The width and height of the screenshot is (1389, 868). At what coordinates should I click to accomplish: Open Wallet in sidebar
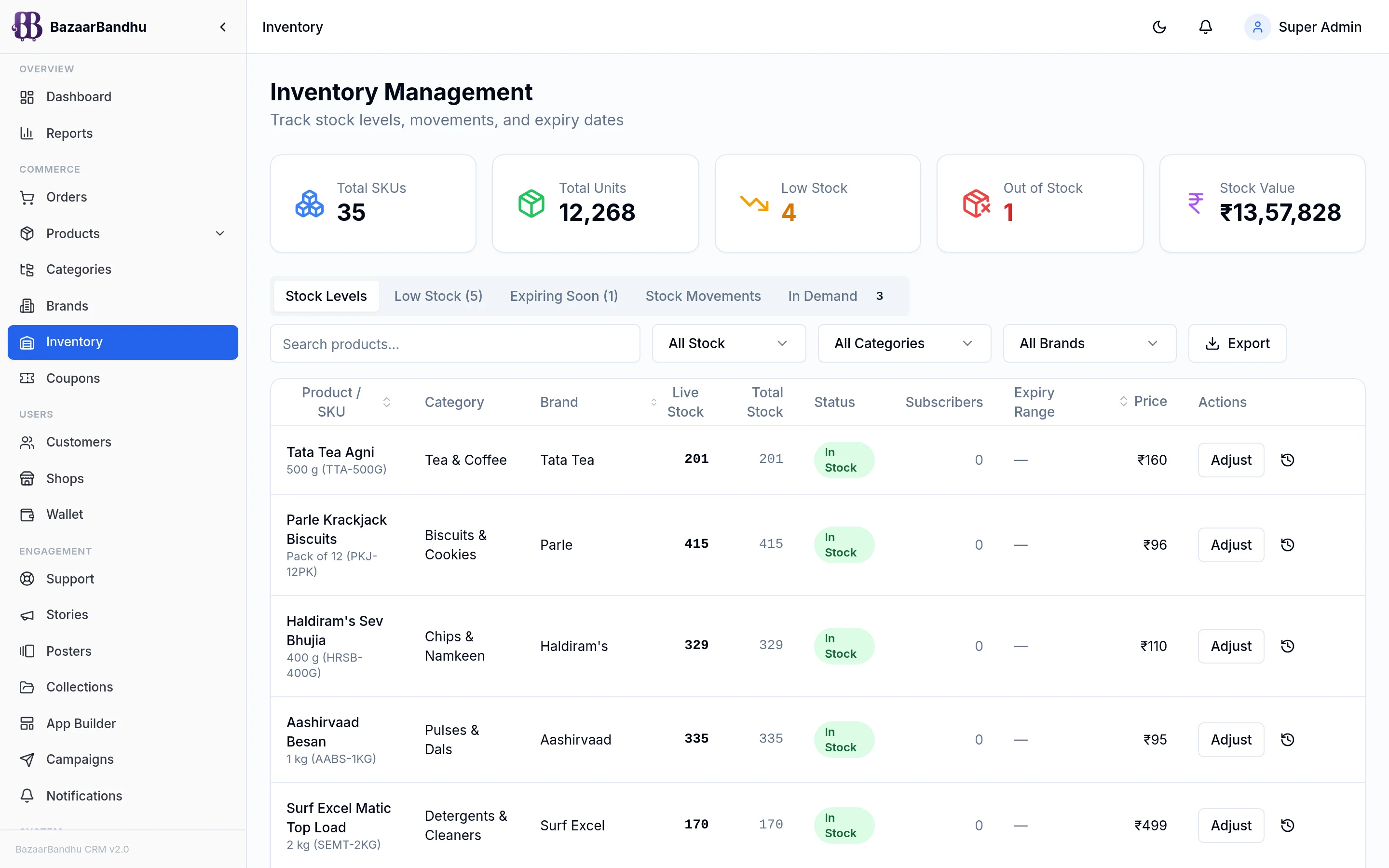(x=123, y=515)
